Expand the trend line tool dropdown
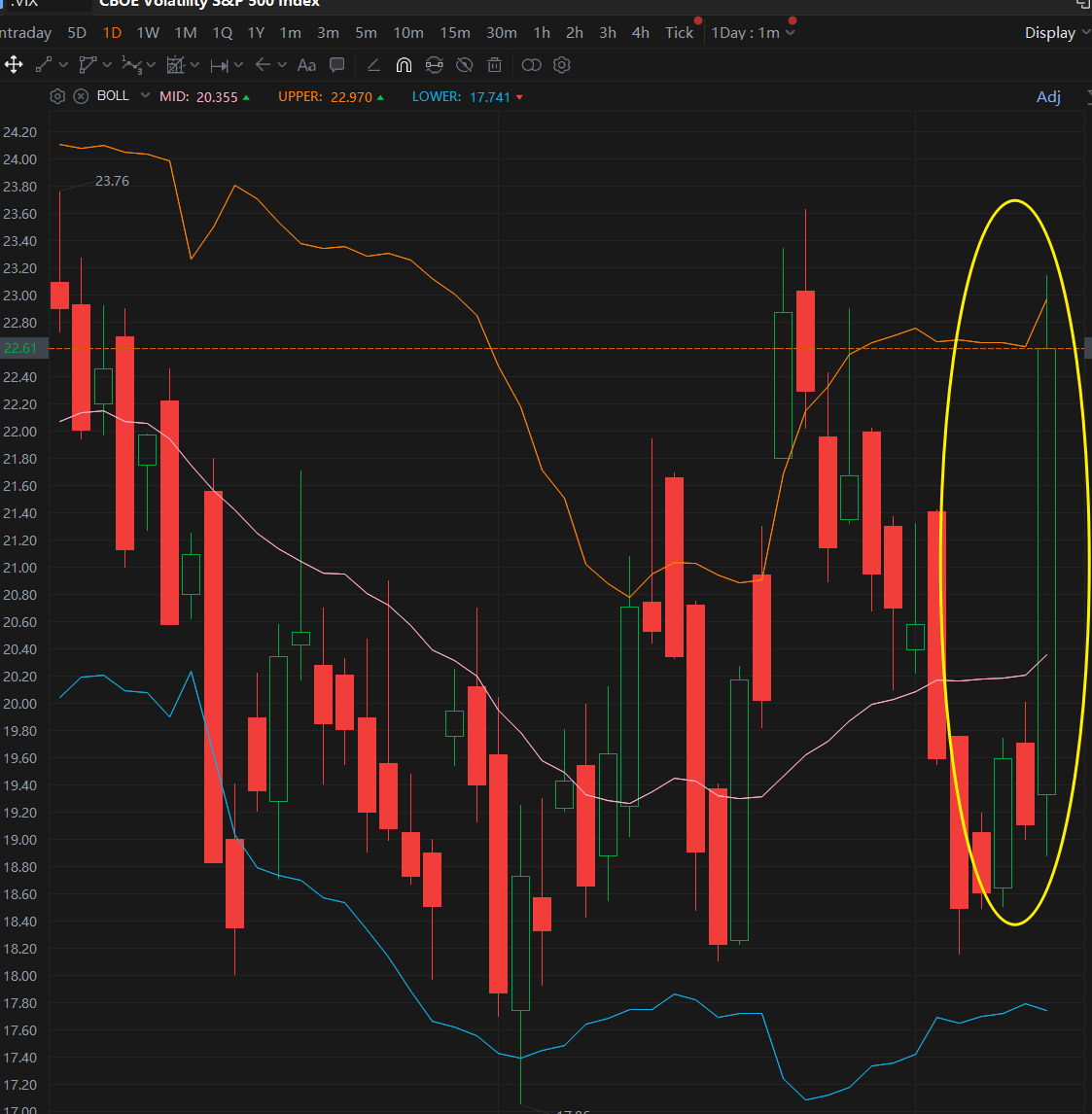 (x=63, y=65)
